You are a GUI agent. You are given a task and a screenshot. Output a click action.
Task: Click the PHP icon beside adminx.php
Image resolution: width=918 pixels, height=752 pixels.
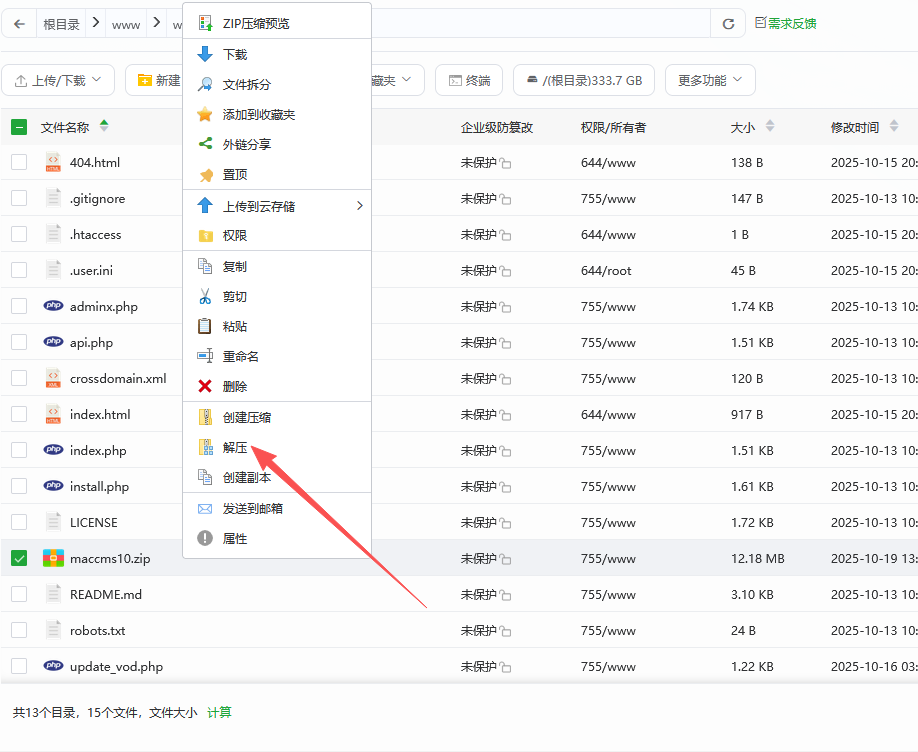[53, 306]
